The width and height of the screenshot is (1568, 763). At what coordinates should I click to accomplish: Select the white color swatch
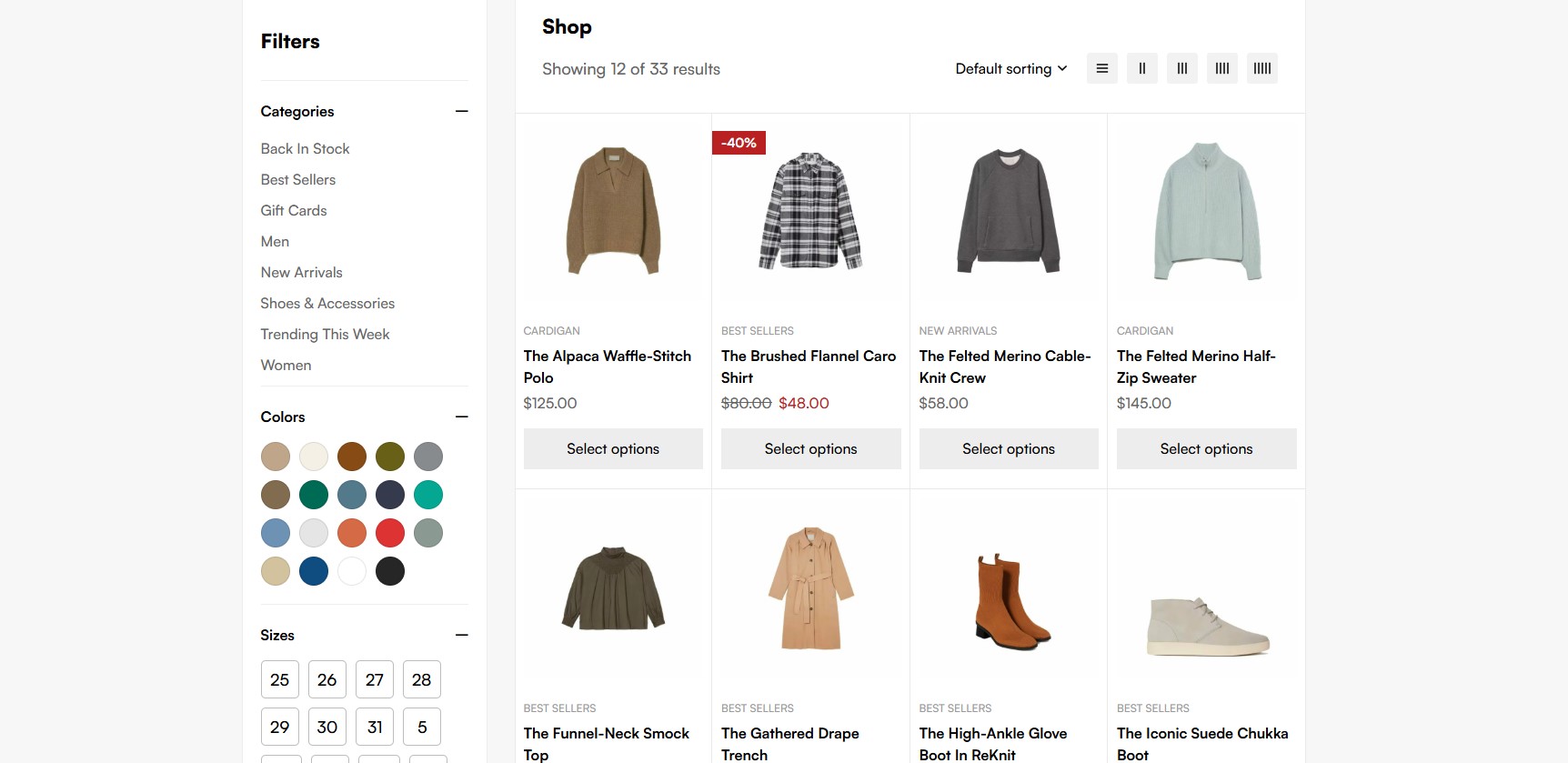[x=352, y=571]
